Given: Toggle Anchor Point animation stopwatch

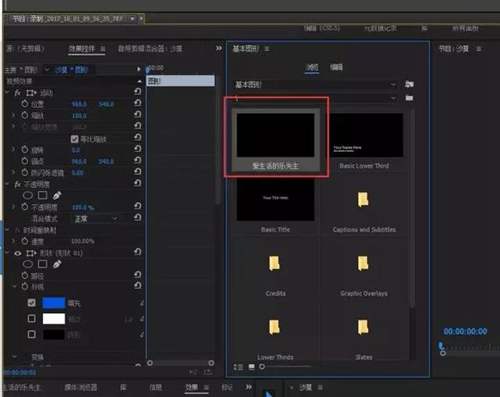Looking at the screenshot, I should 25,161.
